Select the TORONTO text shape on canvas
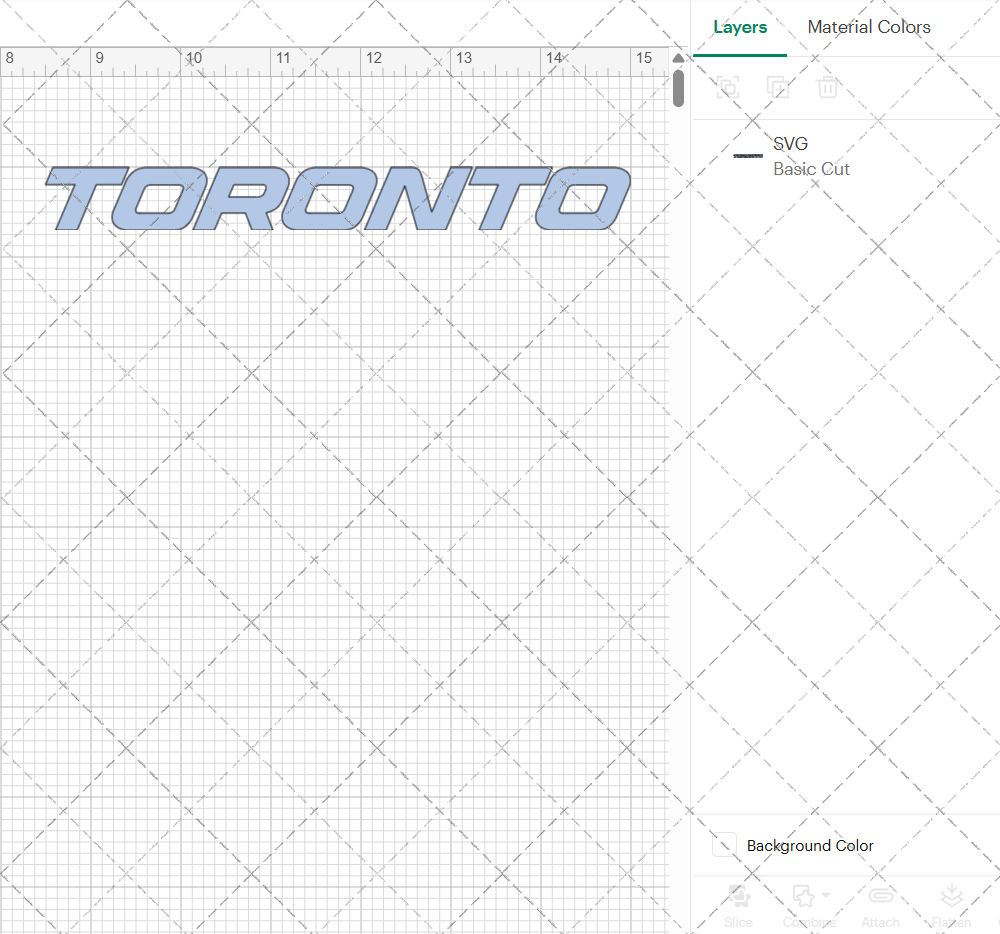 coord(337,198)
